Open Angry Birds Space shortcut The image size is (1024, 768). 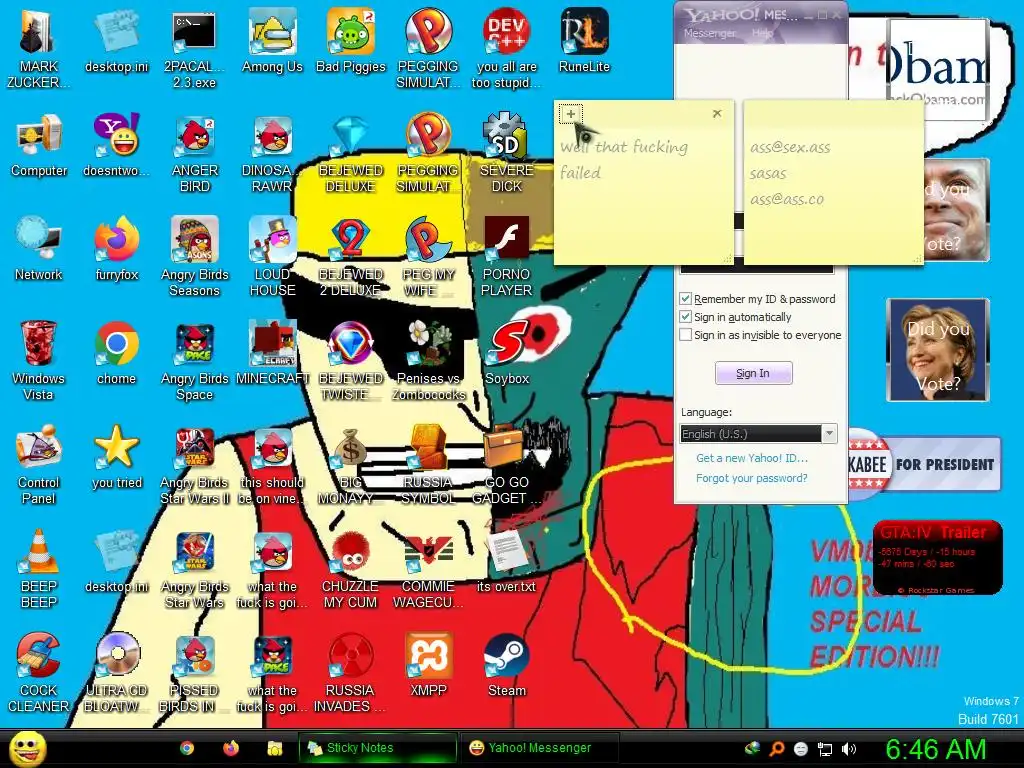tap(195, 361)
